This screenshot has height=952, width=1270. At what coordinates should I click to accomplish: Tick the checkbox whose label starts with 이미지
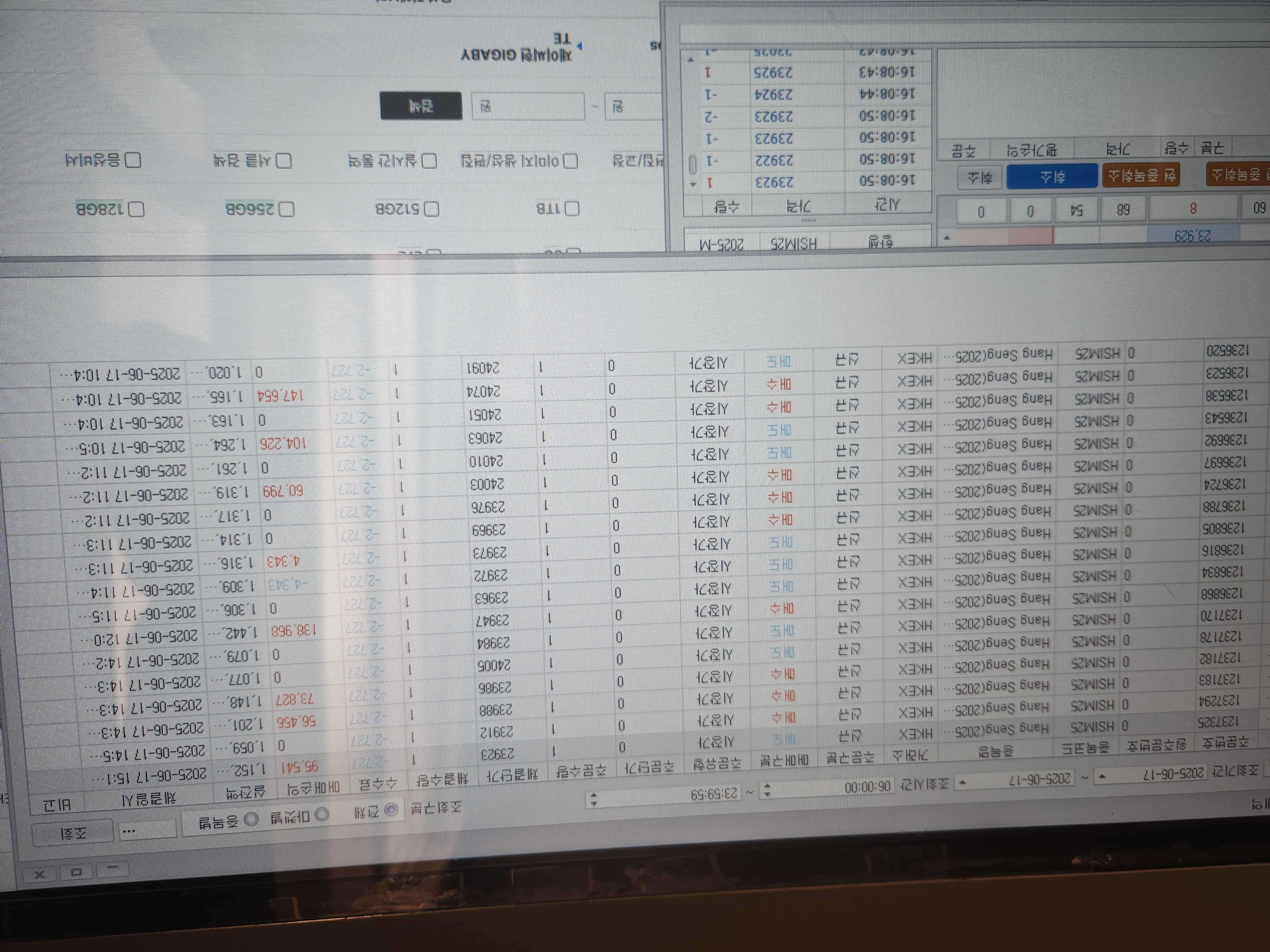coord(571,161)
